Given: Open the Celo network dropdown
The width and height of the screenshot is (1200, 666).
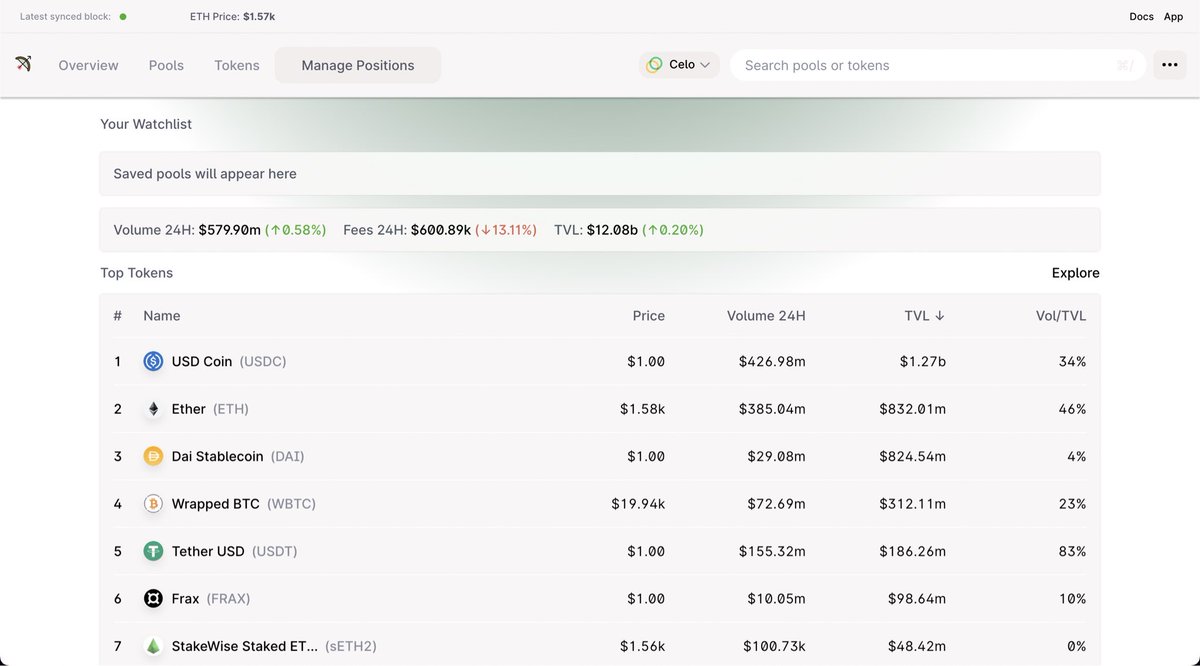Looking at the screenshot, I should click(679, 65).
